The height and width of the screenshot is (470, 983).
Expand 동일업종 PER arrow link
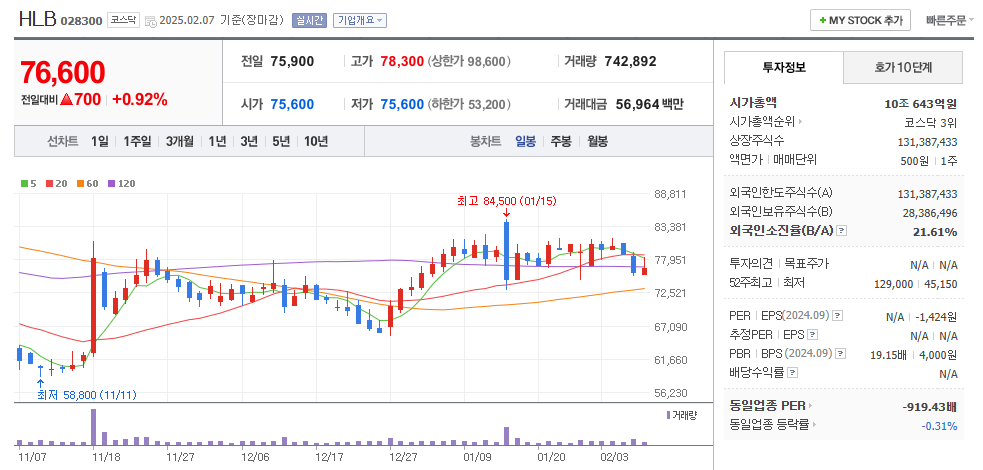pyautogui.click(x=771, y=405)
